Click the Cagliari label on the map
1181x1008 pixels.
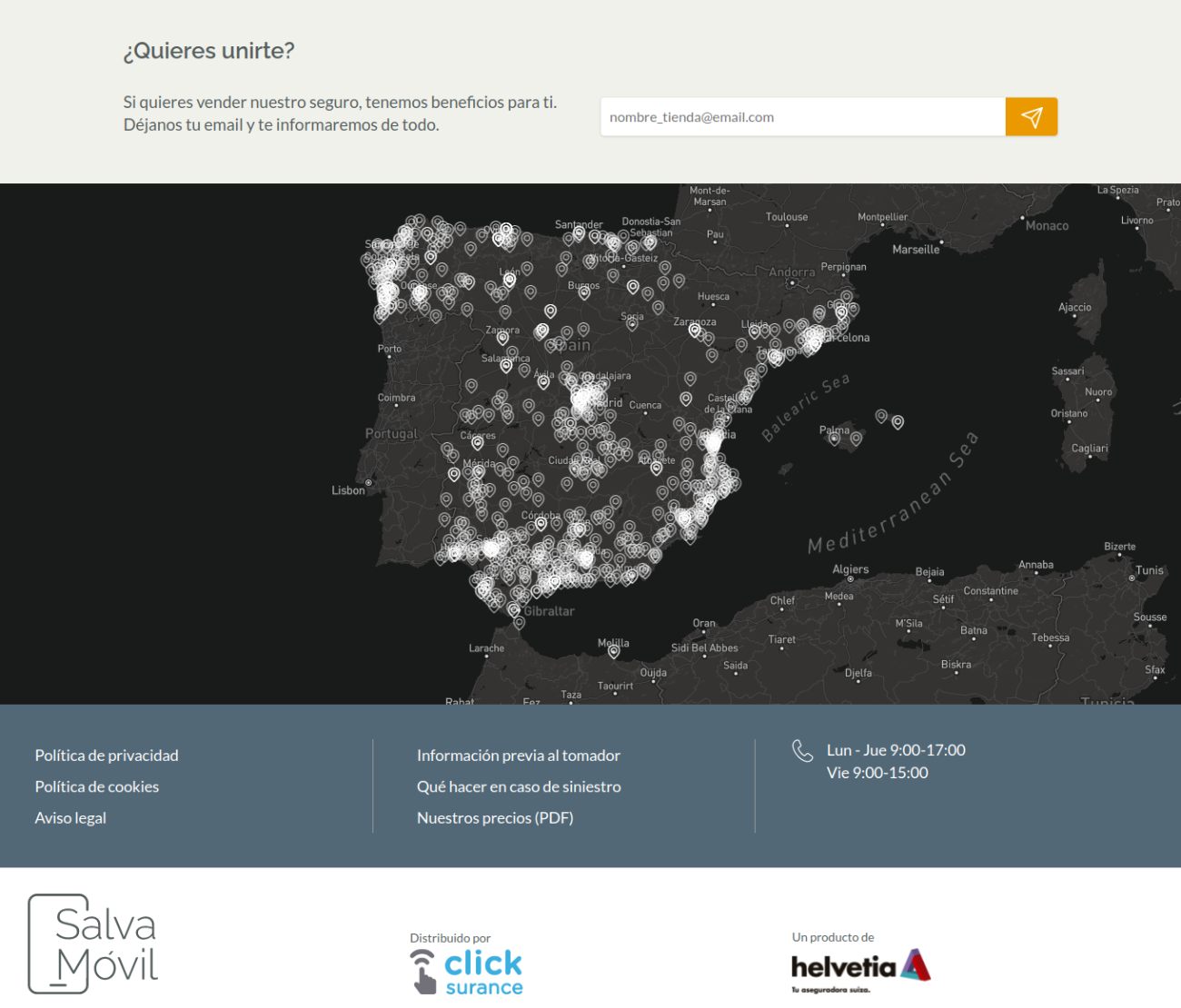[1089, 449]
